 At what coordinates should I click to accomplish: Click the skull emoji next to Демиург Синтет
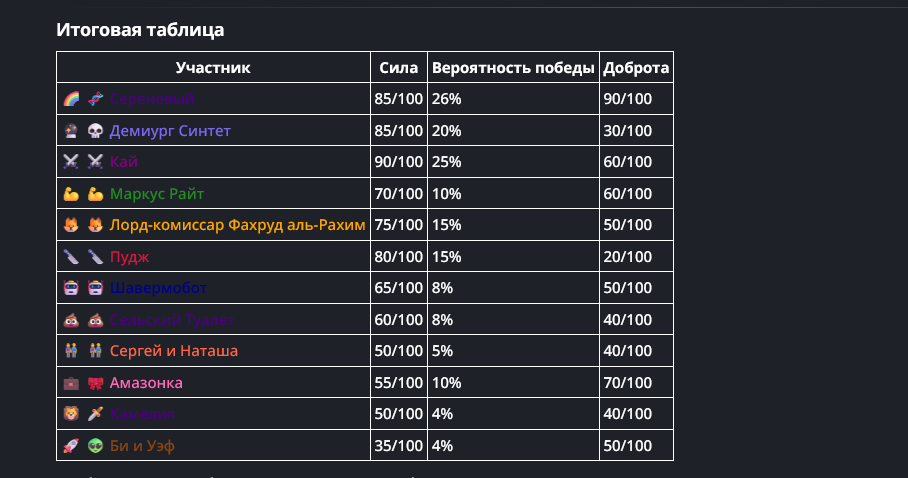96,131
